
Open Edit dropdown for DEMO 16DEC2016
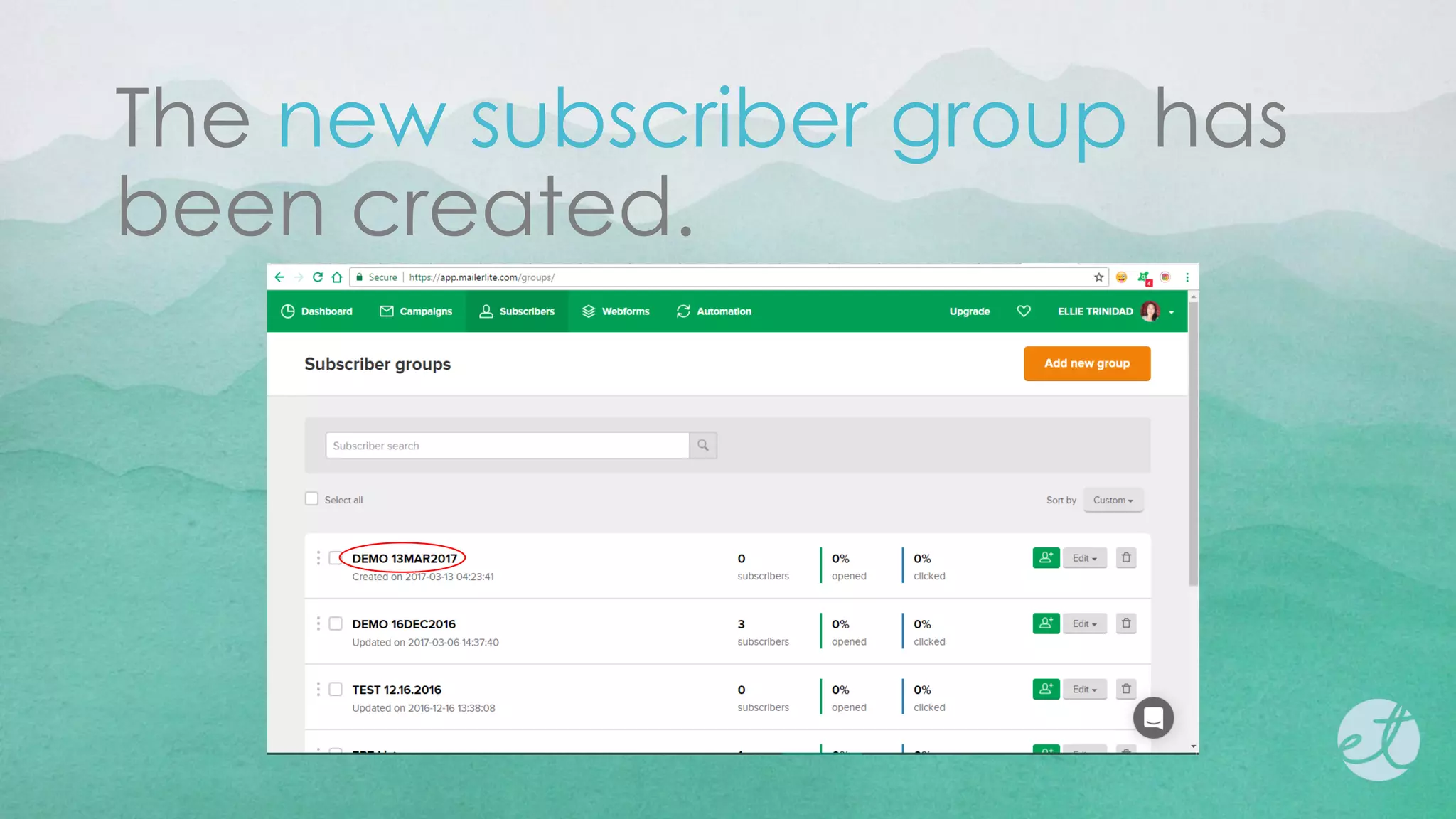click(1085, 623)
